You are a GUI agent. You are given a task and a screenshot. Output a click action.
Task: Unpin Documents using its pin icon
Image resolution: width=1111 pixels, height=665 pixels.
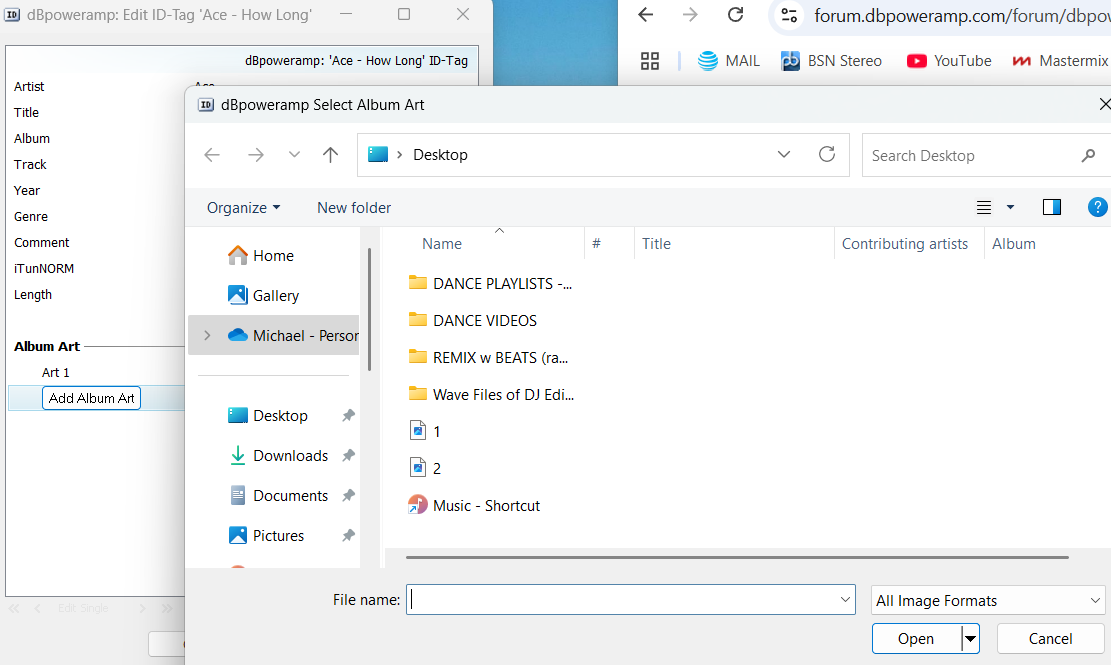[348, 496]
